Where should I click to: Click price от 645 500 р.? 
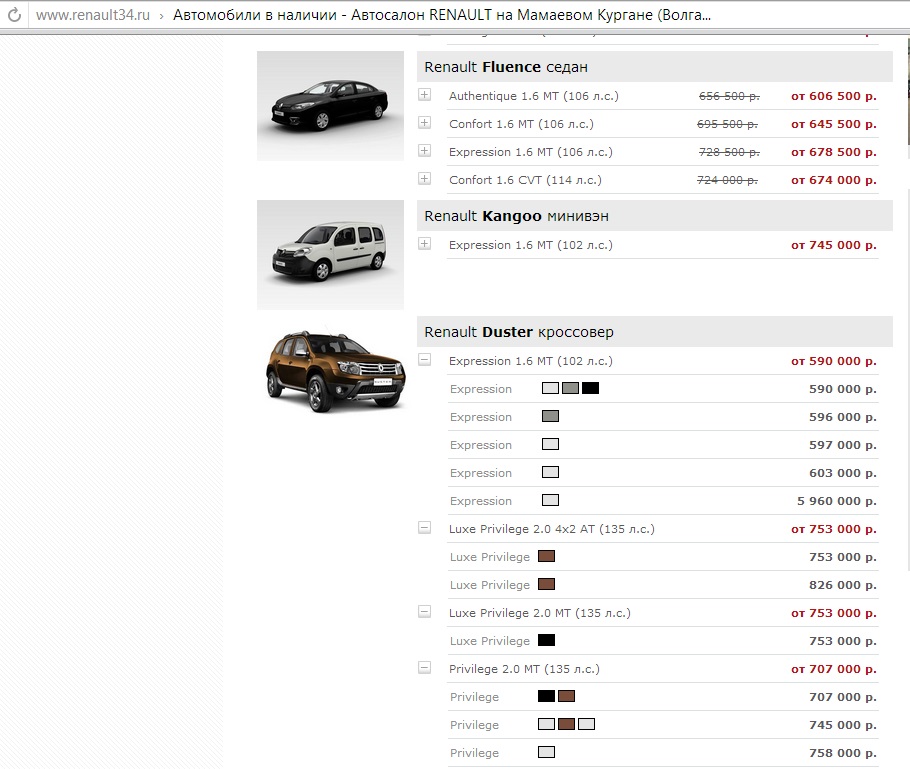(x=833, y=124)
